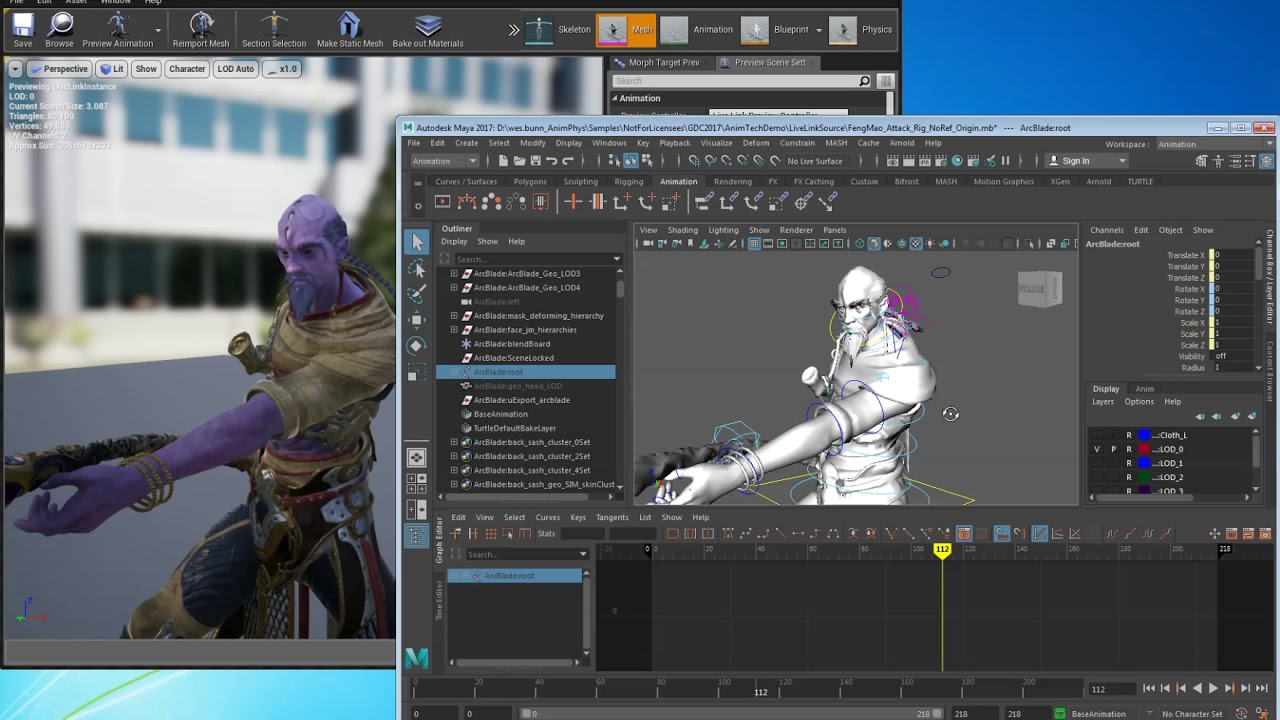Open the Preview Animation dropdown arrow
Viewport: 1280px width, 720px height.
(158, 31)
